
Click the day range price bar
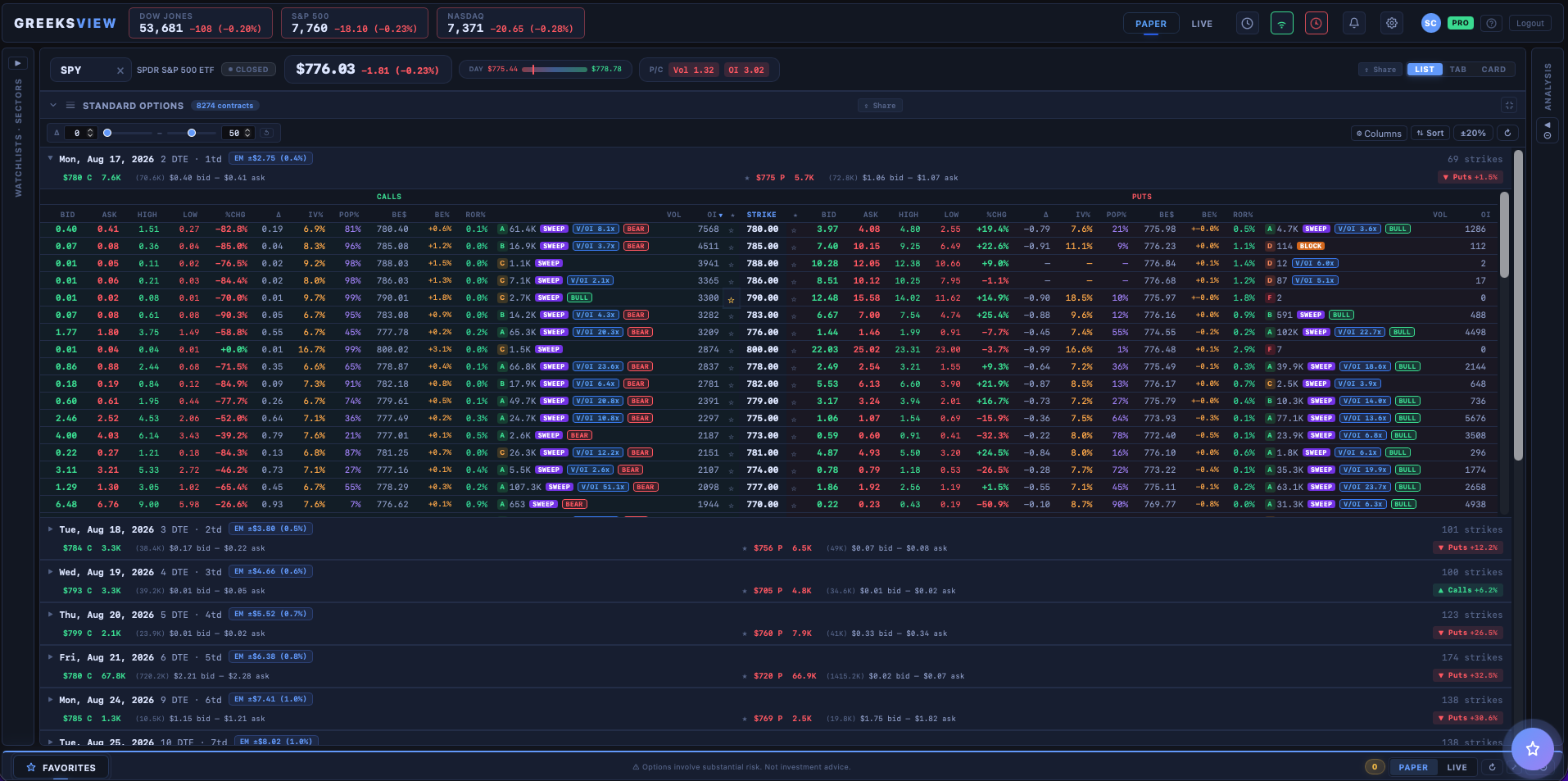555,70
